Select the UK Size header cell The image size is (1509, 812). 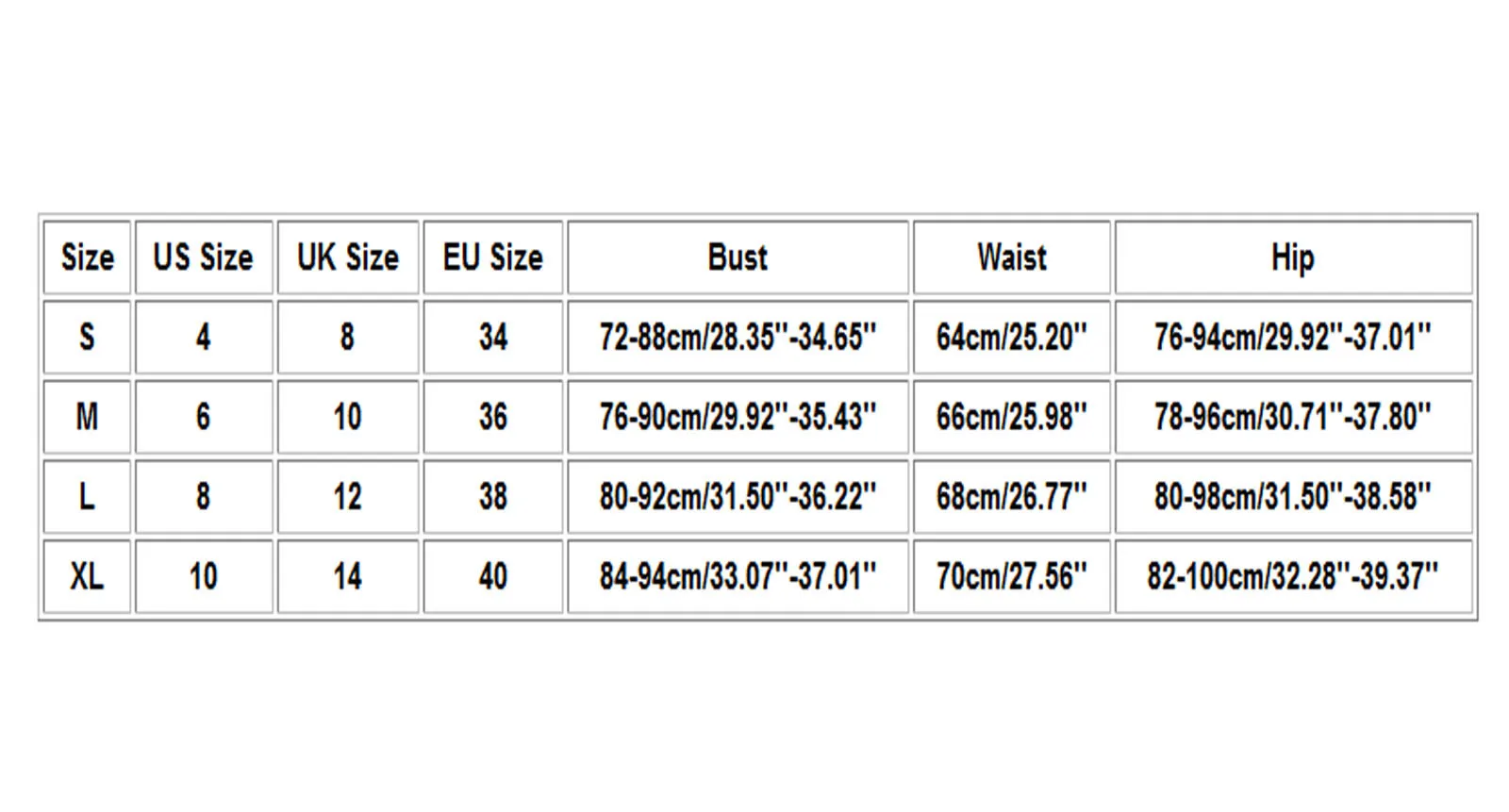348,257
